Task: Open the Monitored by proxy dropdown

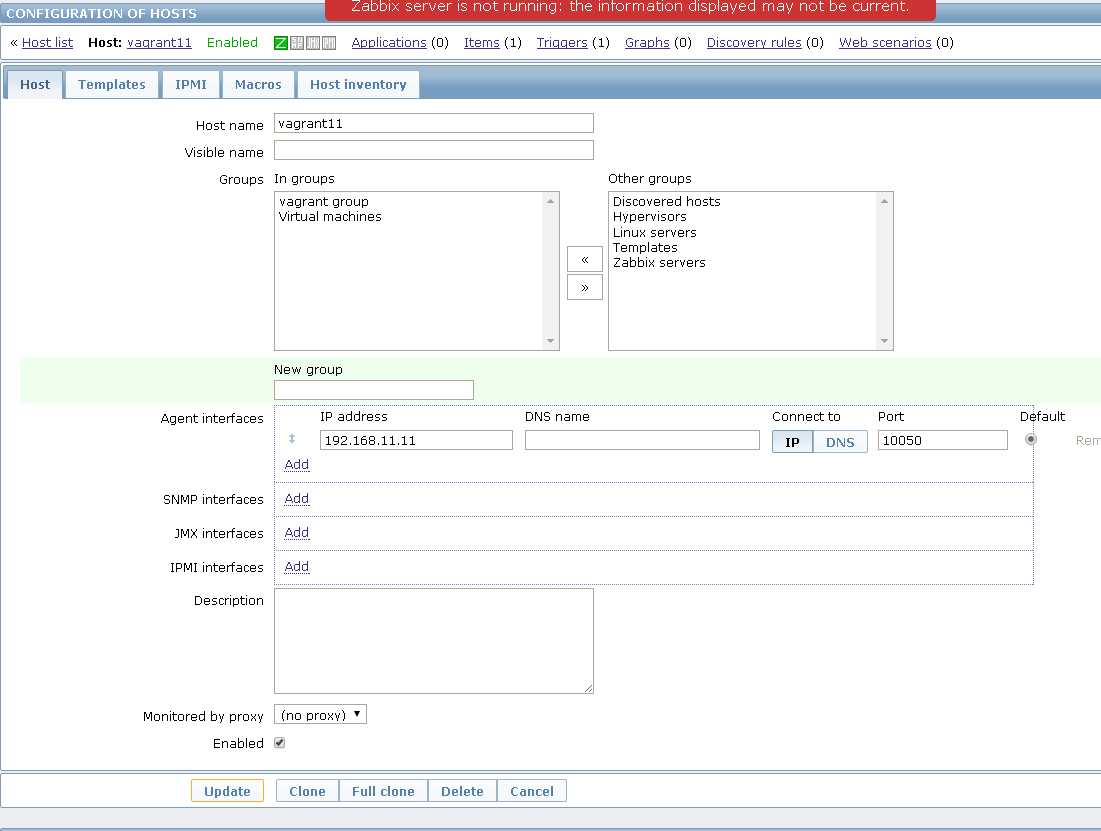Action: click(320, 714)
